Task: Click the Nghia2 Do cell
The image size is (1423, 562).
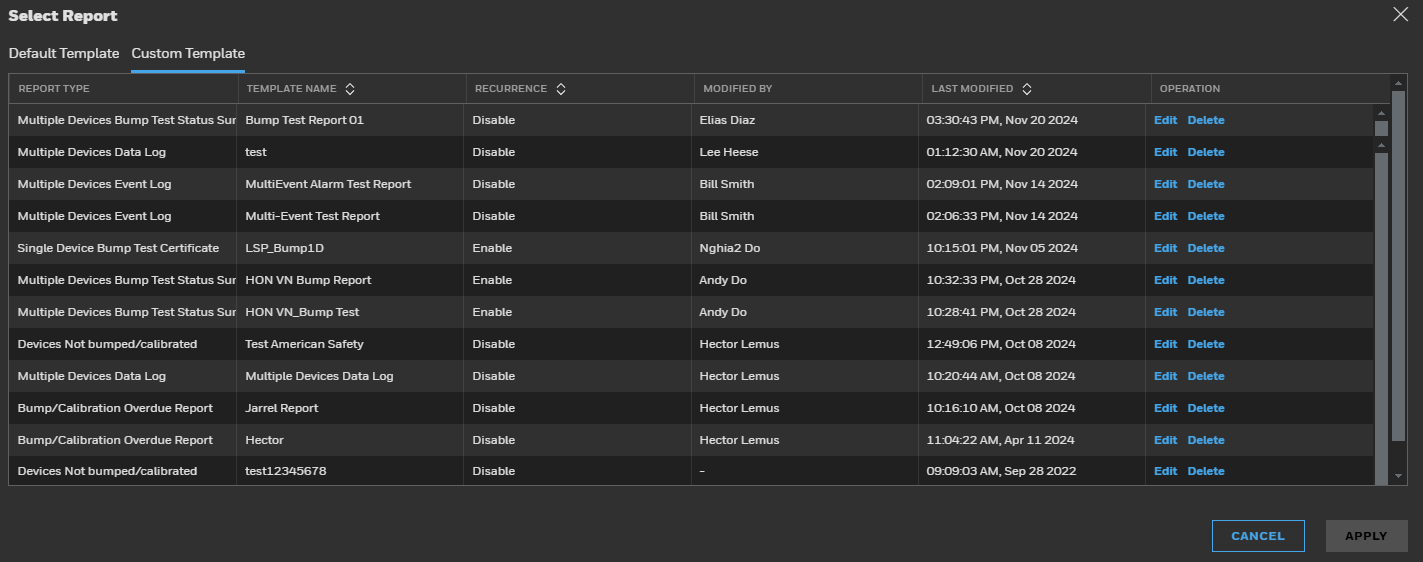Action: click(x=730, y=248)
